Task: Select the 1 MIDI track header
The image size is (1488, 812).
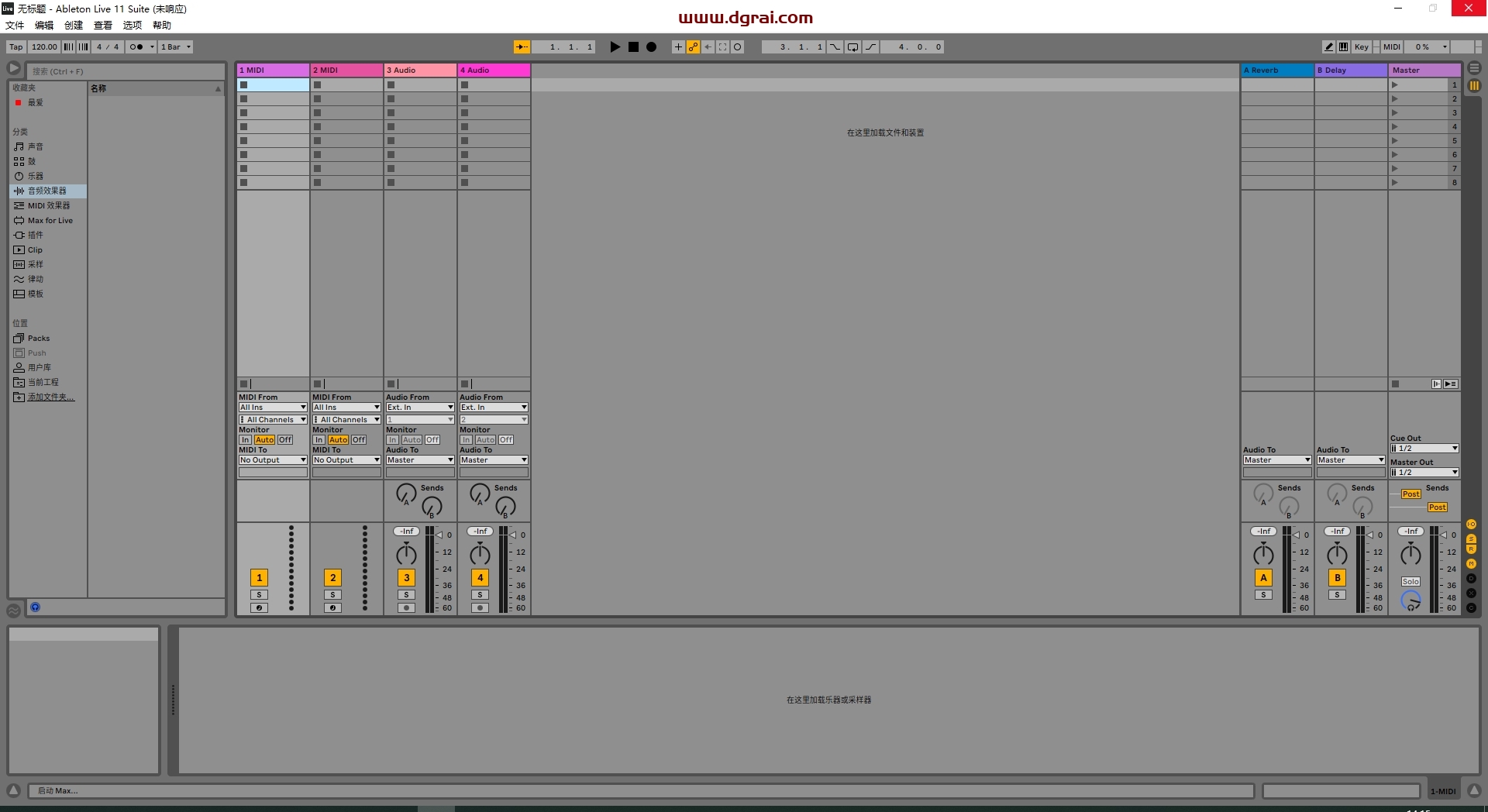Action: tap(273, 70)
